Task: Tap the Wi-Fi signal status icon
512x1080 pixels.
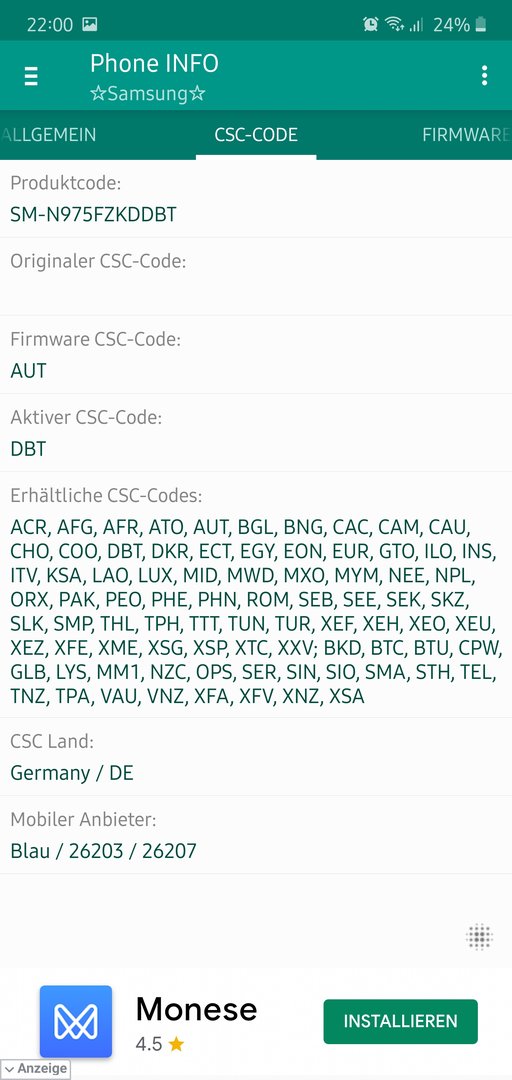Action: 394,25
